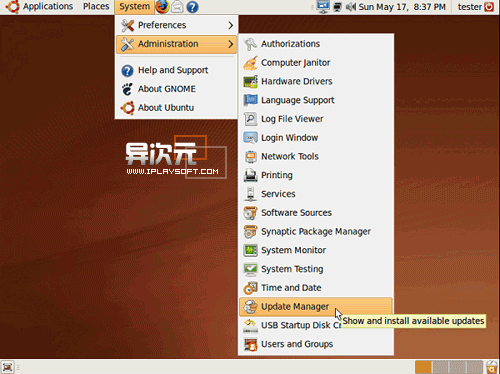The image size is (500, 374).
Task: Click the Computer Janitor broom icon
Action: 250,63
